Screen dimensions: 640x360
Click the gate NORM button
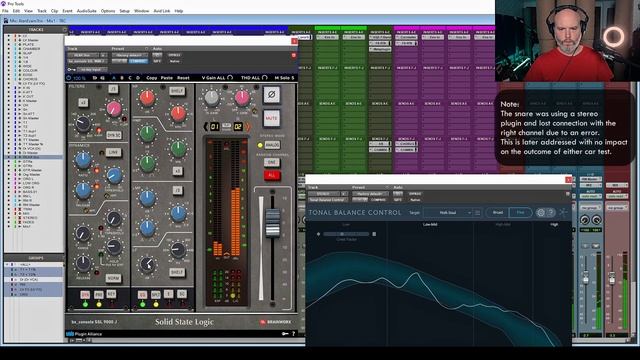[113, 278]
